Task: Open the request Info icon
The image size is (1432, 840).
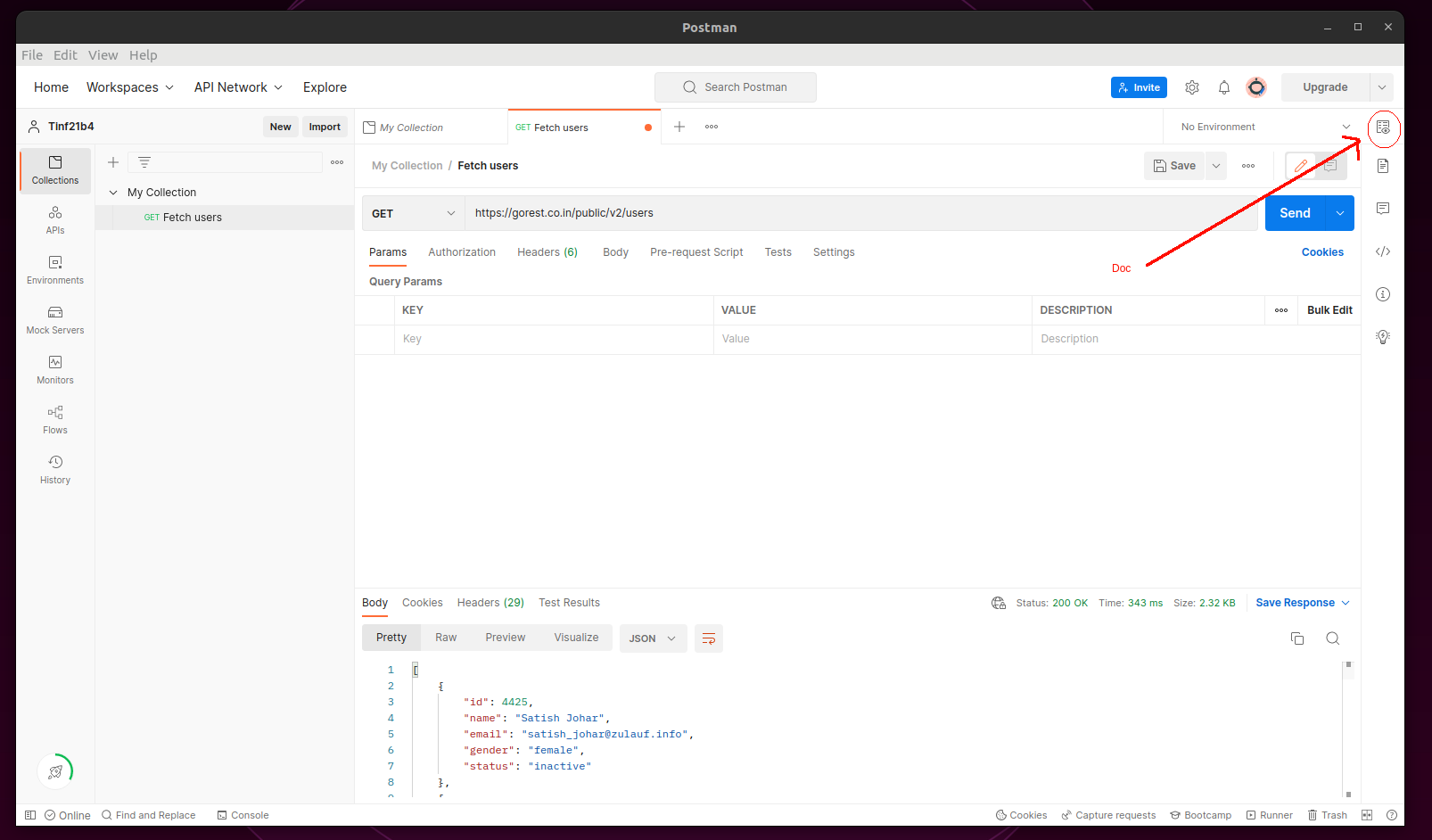Action: (1383, 294)
